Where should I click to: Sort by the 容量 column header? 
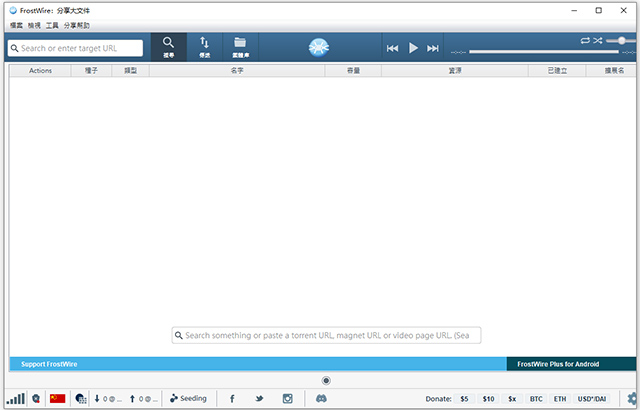click(353, 71)
